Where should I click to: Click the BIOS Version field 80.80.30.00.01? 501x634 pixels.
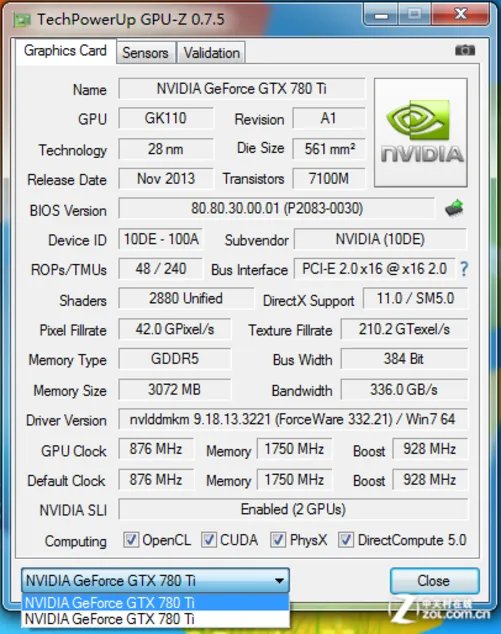coord(277,208)
